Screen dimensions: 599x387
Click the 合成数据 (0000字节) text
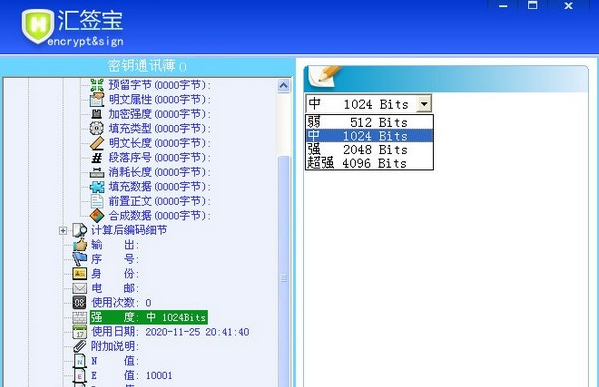tap(160, 215)
